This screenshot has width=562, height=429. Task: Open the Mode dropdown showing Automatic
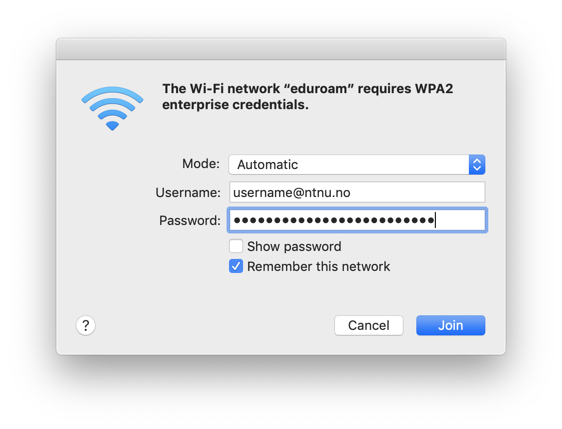pos(357,165)
